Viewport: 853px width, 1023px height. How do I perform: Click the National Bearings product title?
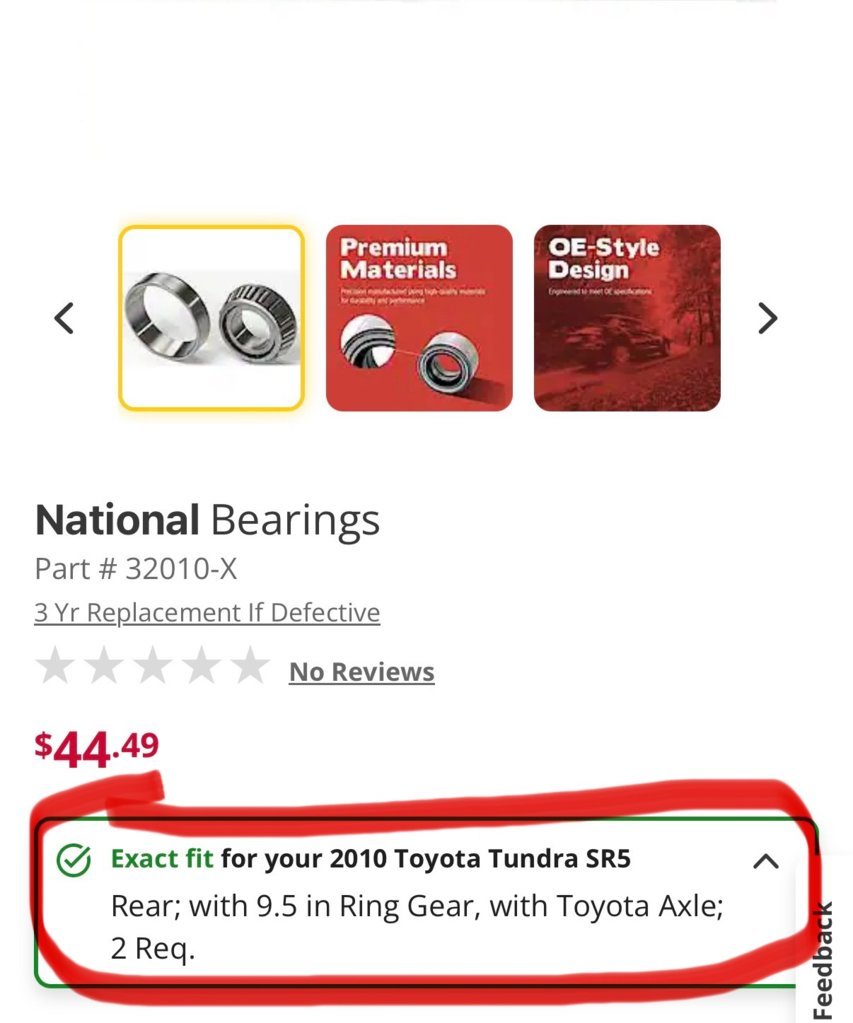pos(208,520)
